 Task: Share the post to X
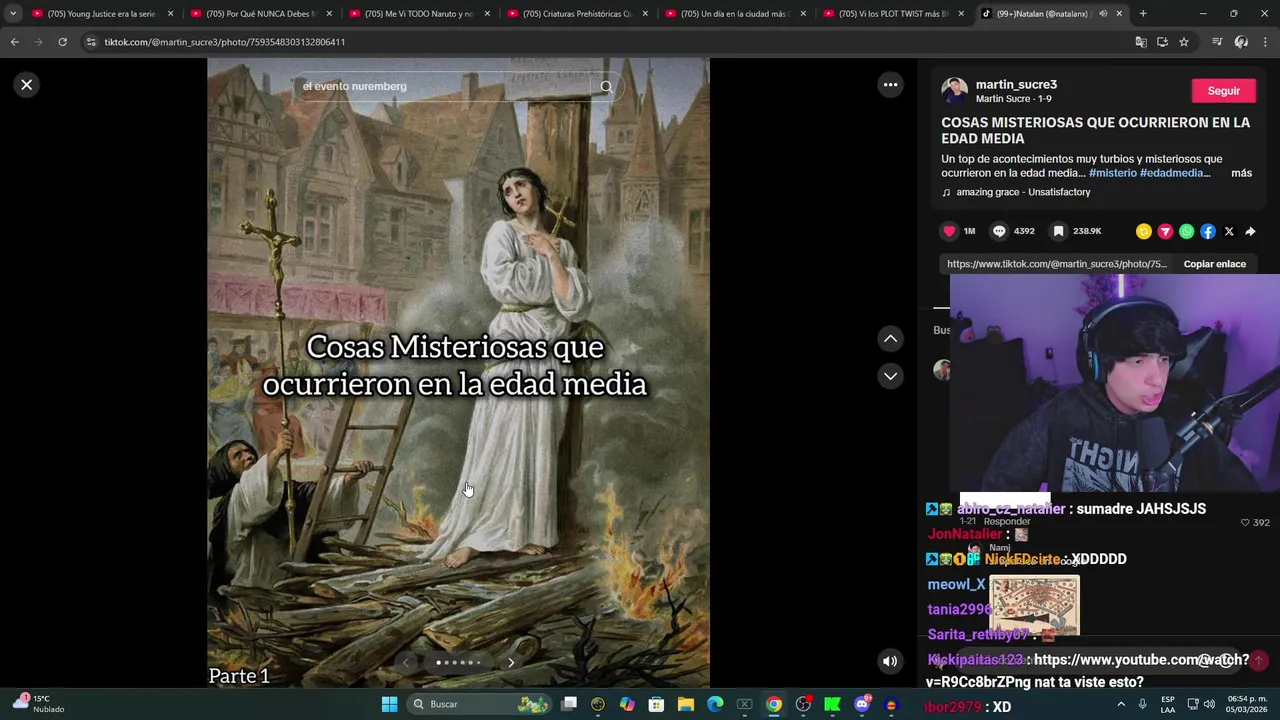coord(1229,231)
